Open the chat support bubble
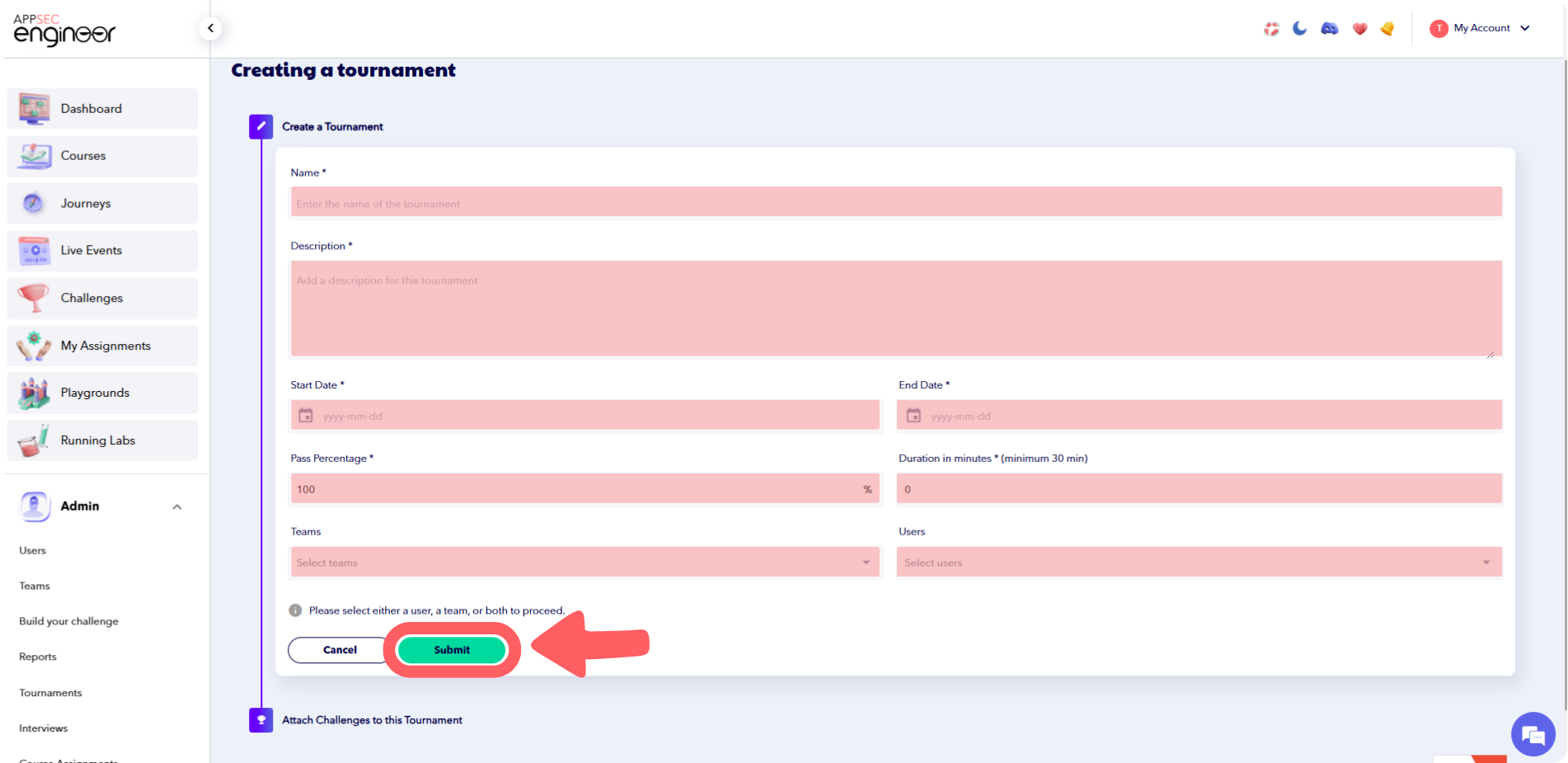The width and height of the screenshot is (1568, 763). [x=1533, y=733]
